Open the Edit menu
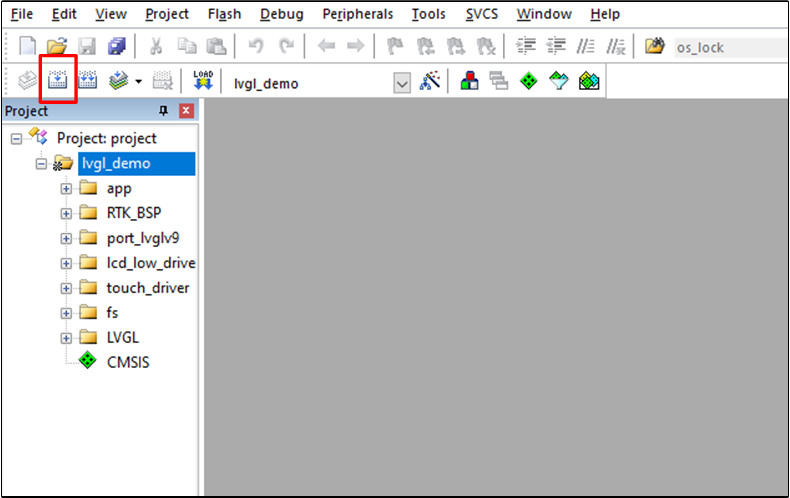 64,14
